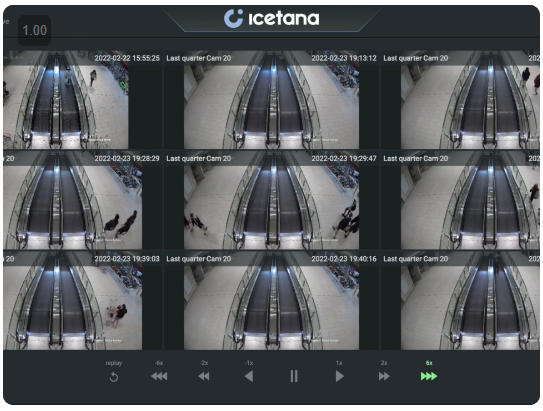
Task: Click the 1.00 value badge
Action: [x=35, y=30]
